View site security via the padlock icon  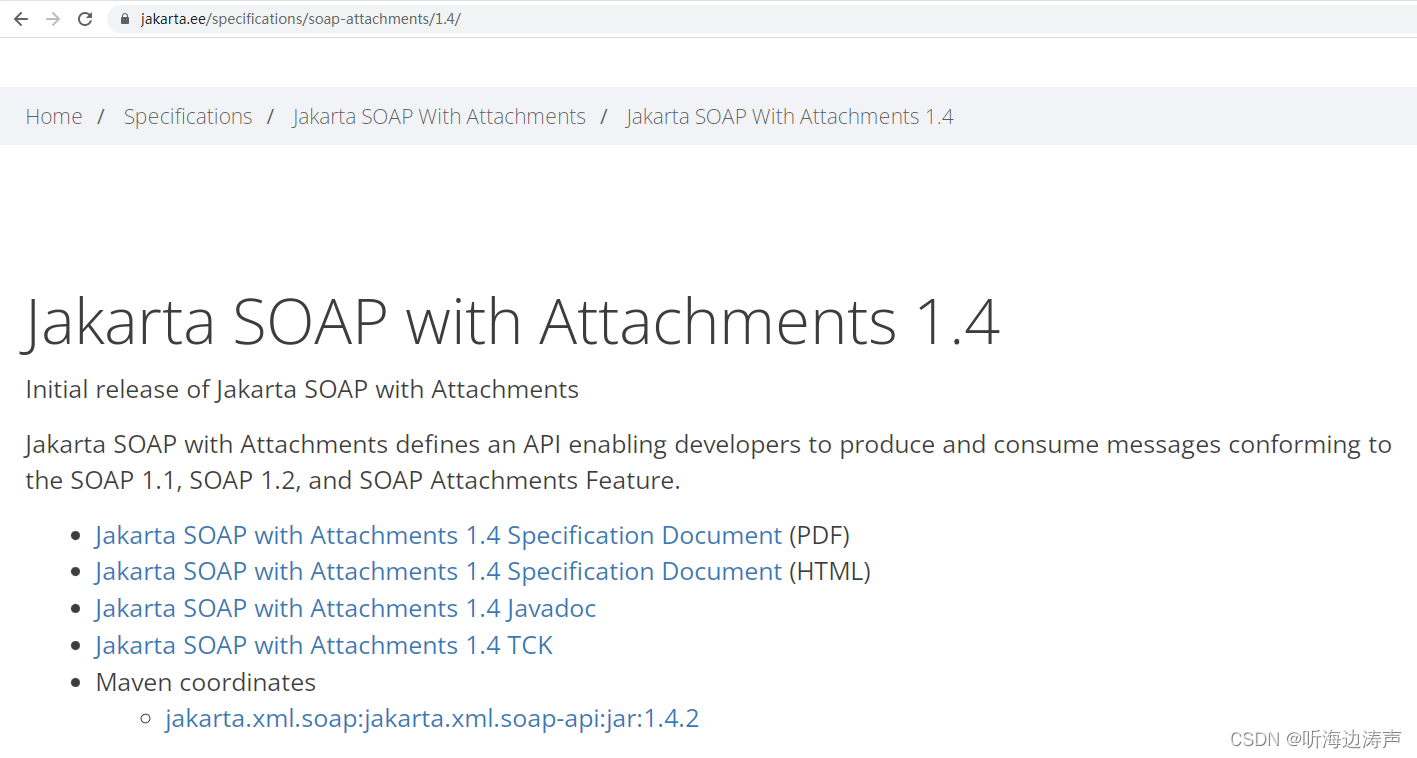click(125, 19)
